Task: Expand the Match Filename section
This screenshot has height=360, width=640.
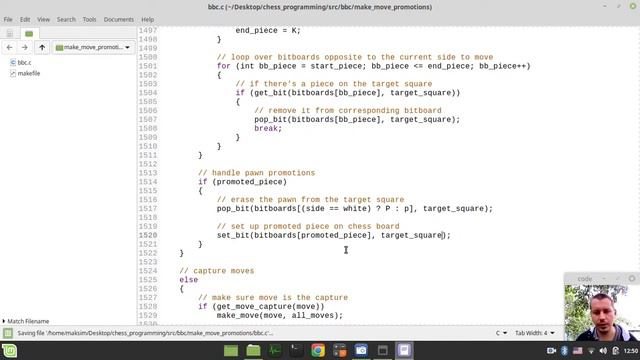Action: tap(26, 321)
